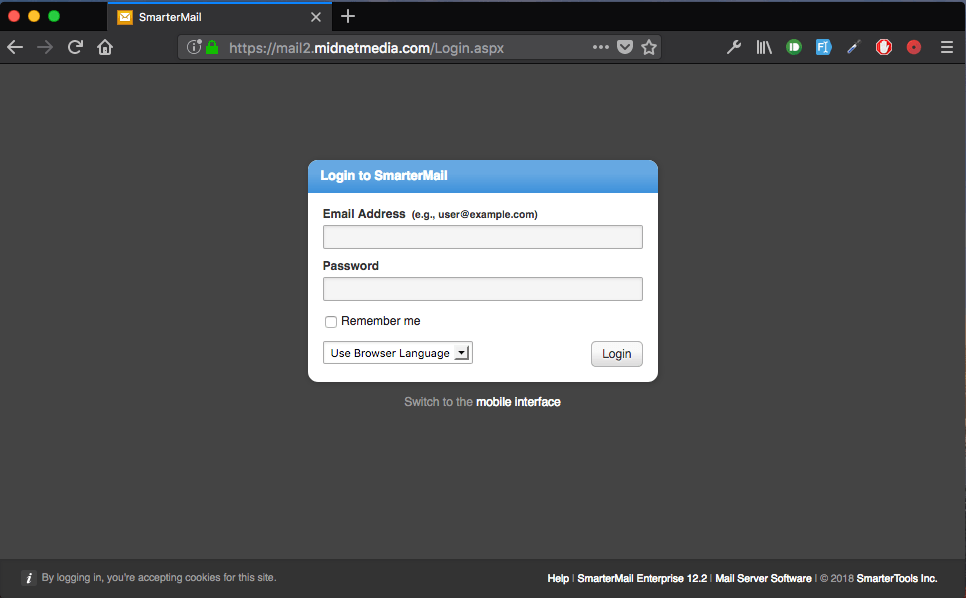Open the page actions ellipsis menu

coord(600,47)
